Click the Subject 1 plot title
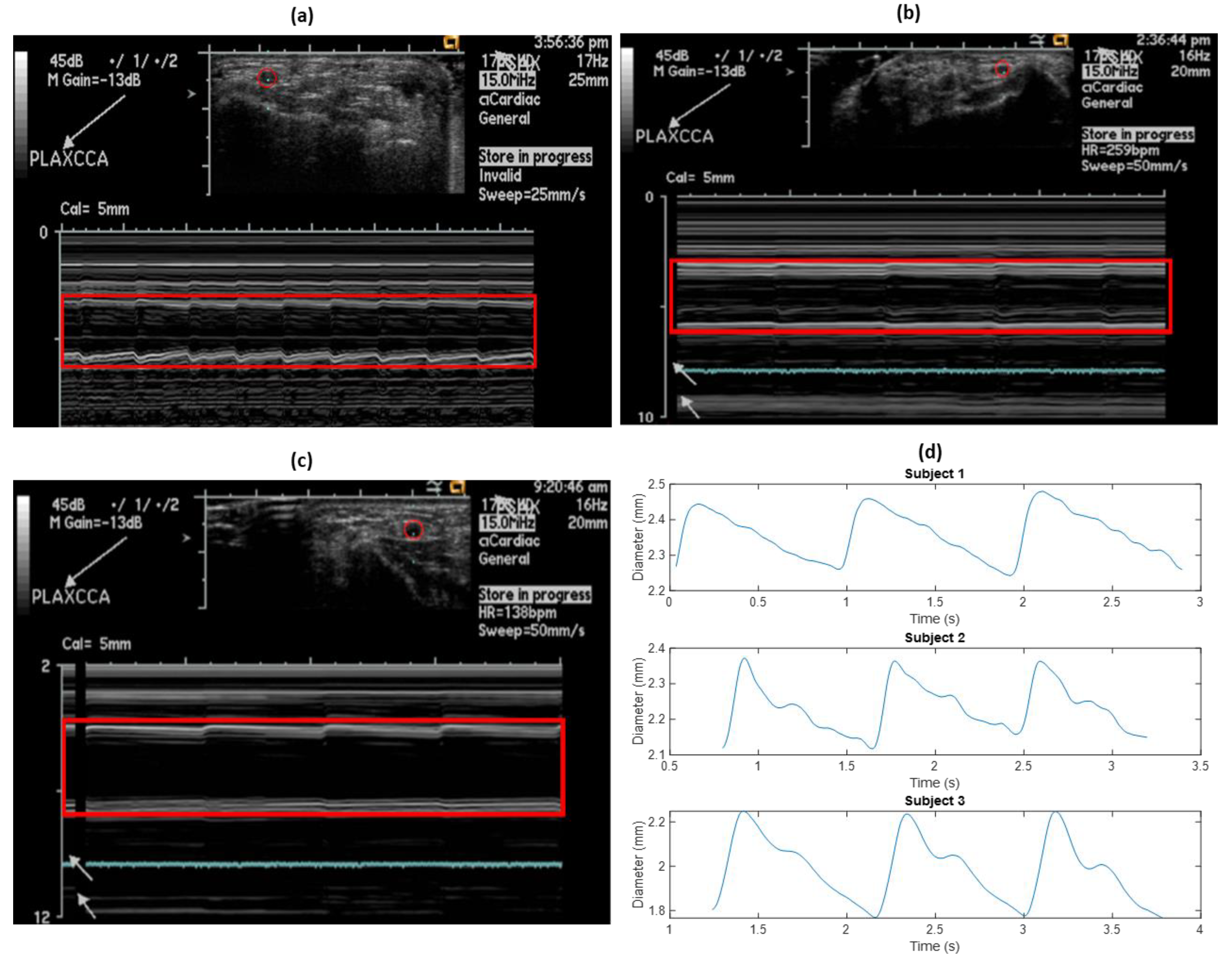 (x=934, y=474)
